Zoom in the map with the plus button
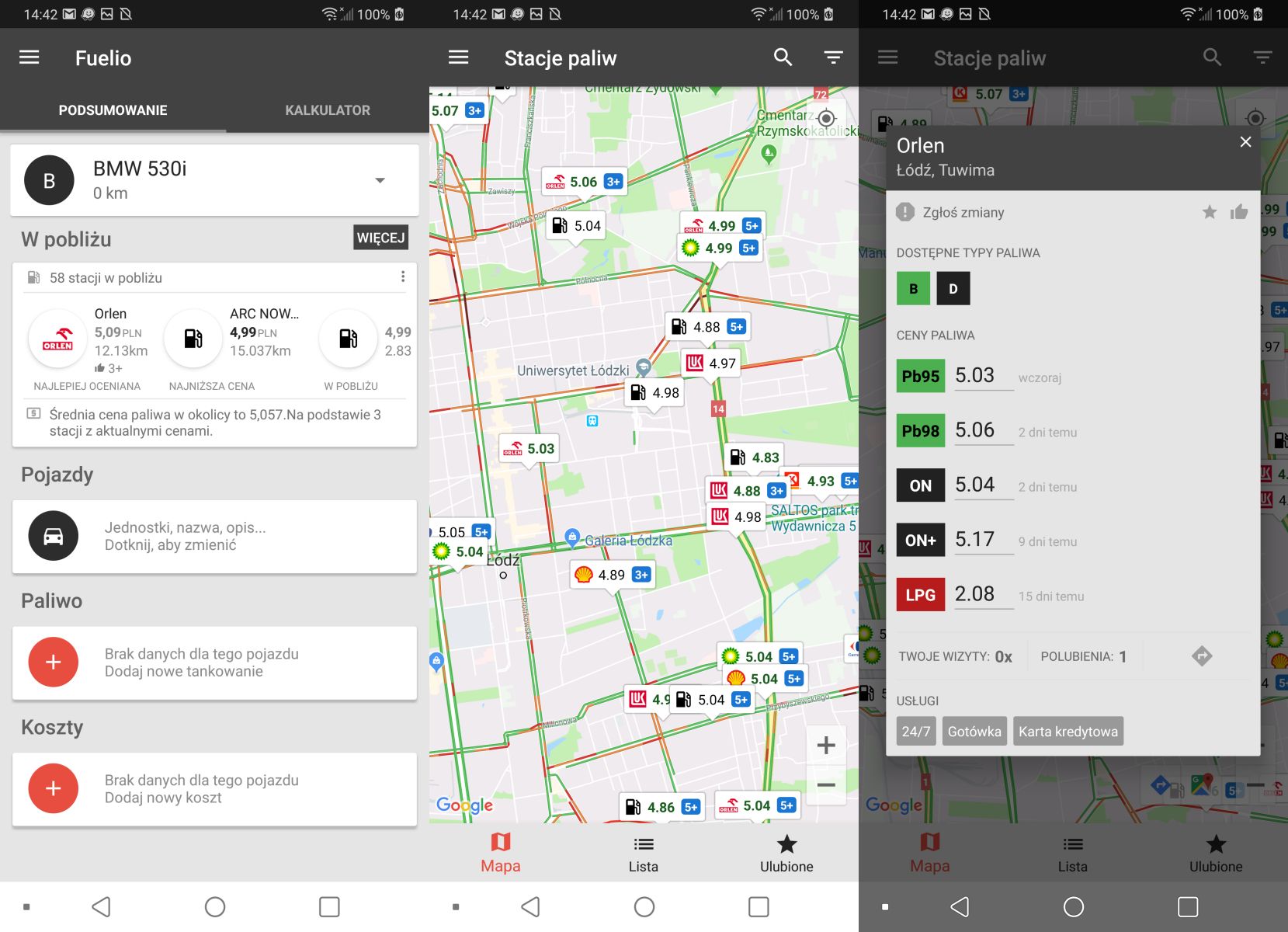This screenshot has width=1288, height=932. pos(826,746)
